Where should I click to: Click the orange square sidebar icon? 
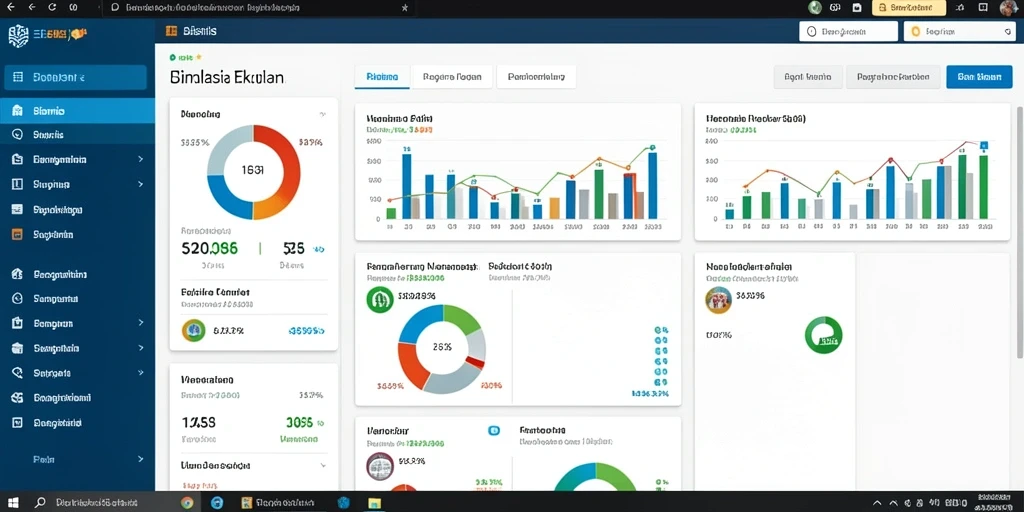[x=18, y=234]
